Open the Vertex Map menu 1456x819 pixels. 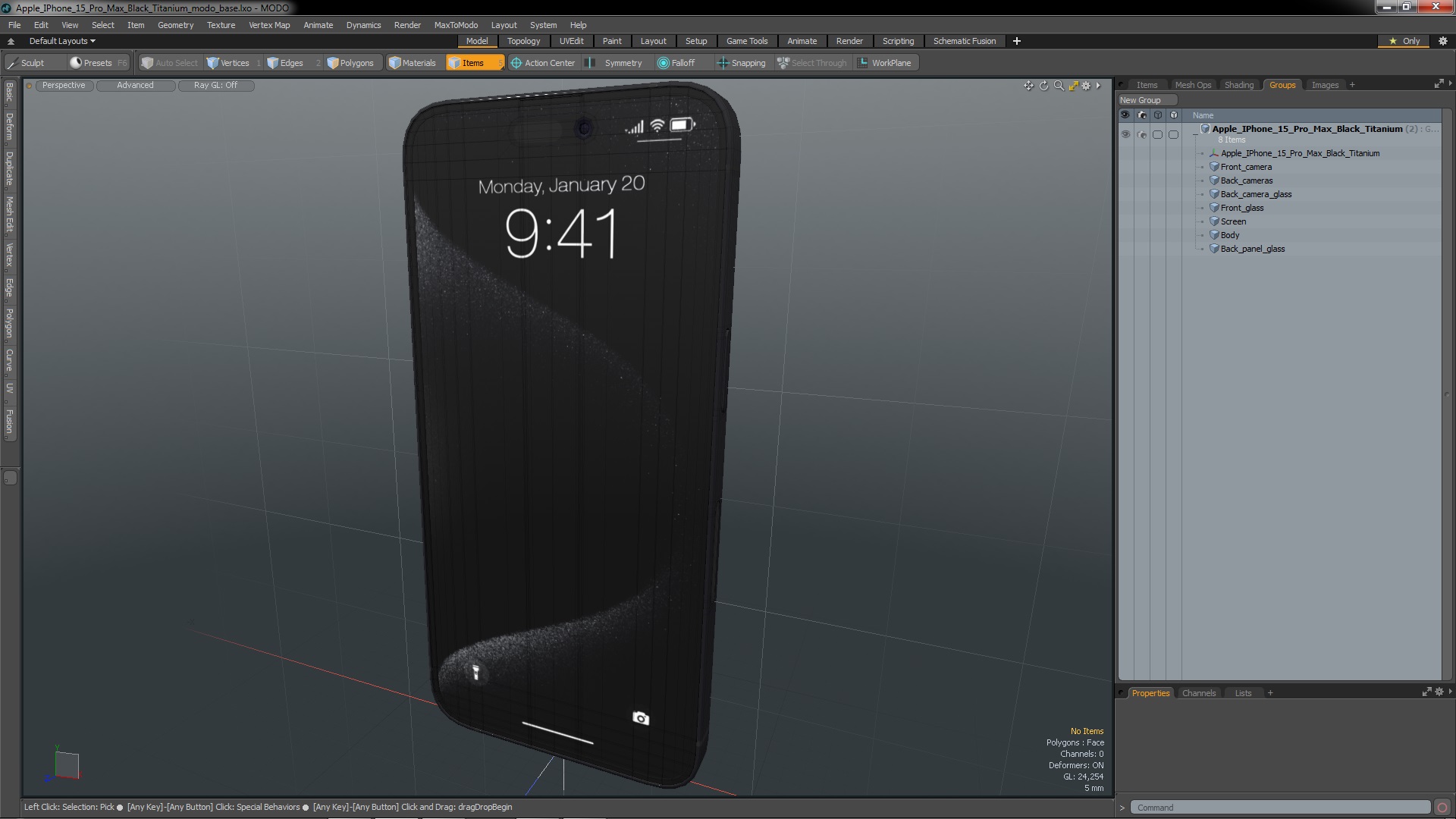(x=269, y=25)
